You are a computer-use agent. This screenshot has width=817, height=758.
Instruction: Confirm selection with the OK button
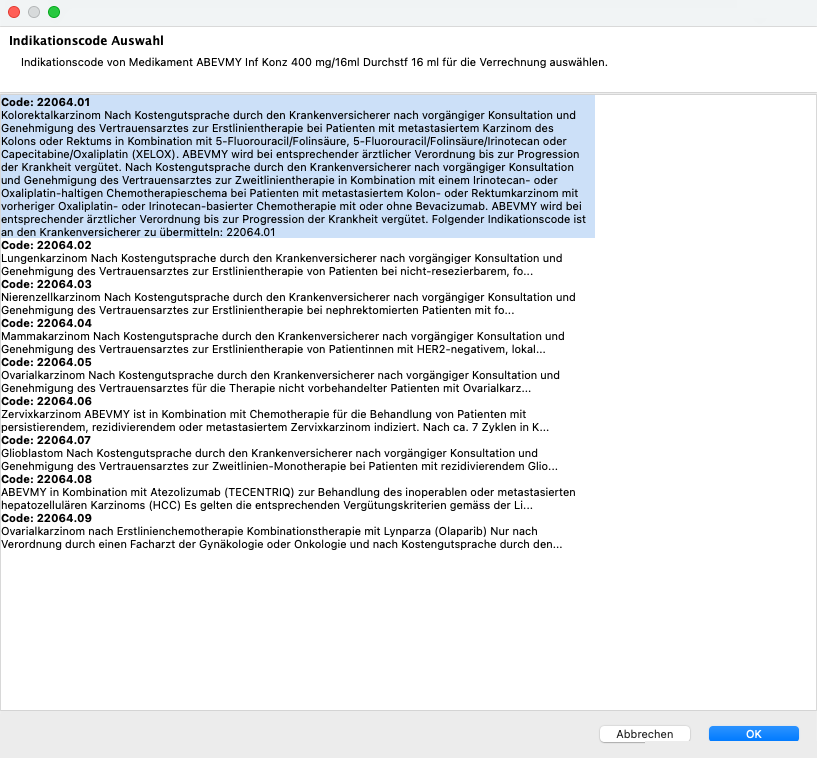click(x=753, y=734)
